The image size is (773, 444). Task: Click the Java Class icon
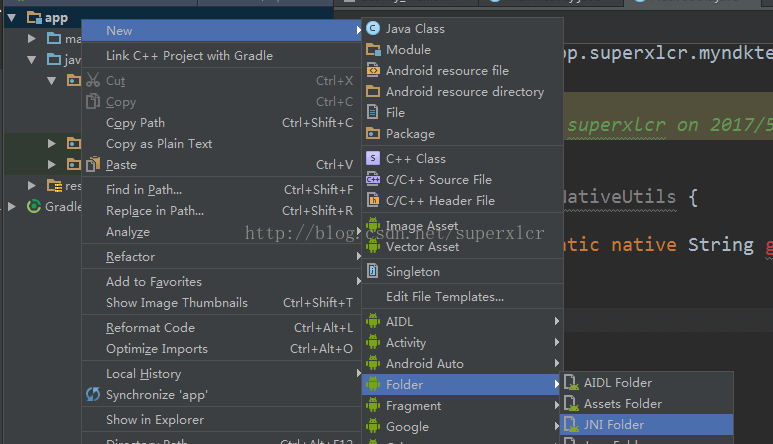click(x=373, y=29)
